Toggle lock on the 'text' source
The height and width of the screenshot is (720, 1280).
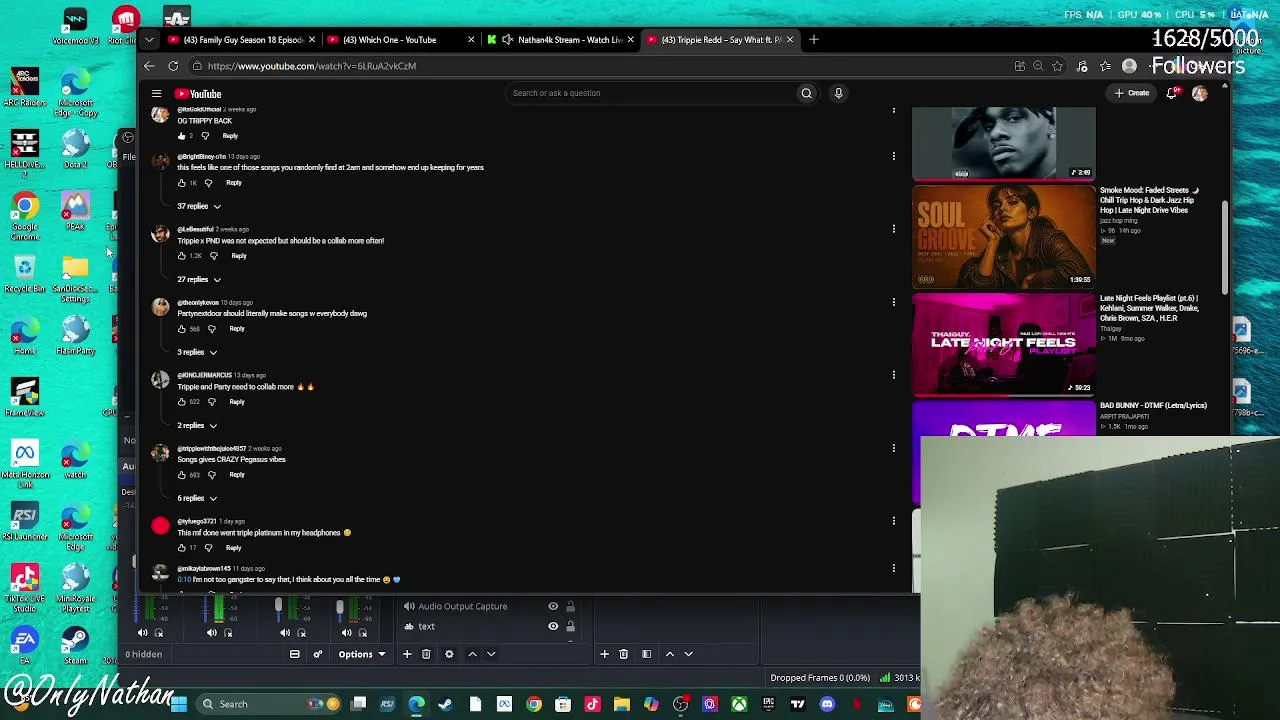tap(571, 627)
